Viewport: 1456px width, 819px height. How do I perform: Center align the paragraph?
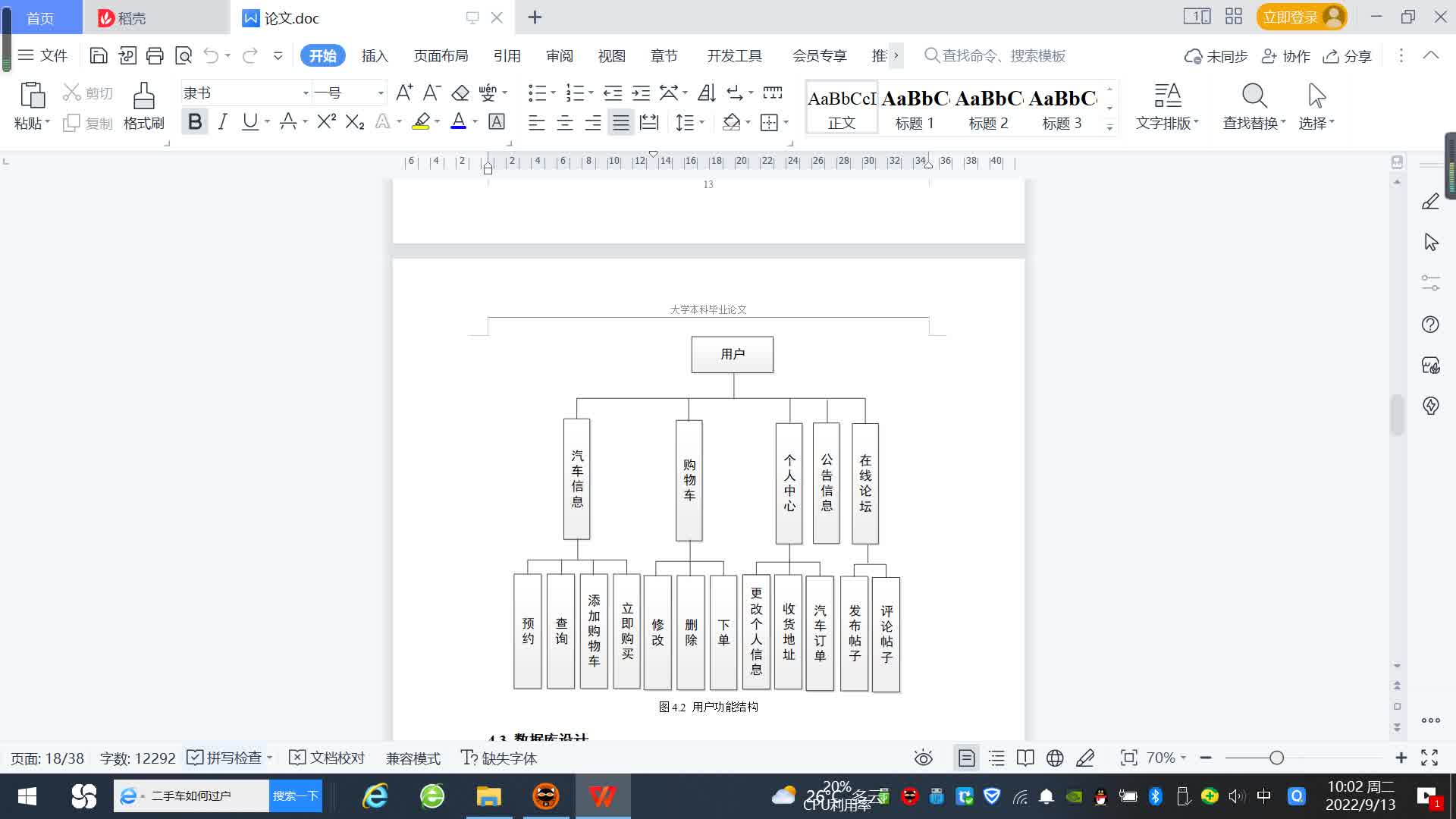[x=564, y=122]
